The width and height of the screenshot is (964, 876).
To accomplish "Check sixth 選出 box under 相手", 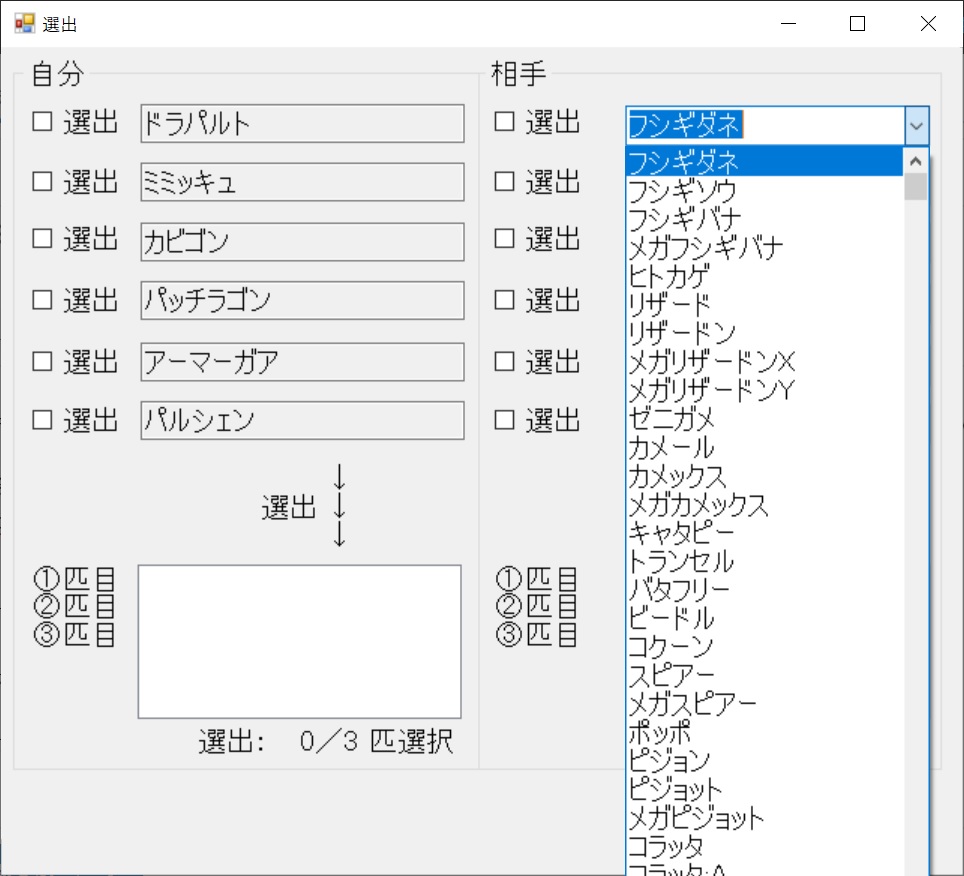I will 504,420.
